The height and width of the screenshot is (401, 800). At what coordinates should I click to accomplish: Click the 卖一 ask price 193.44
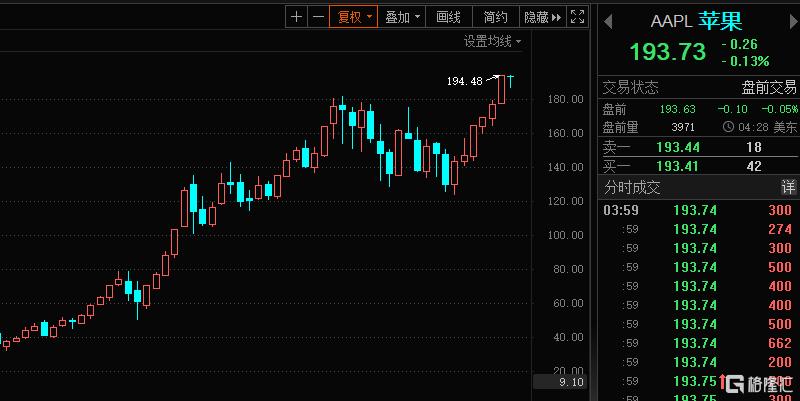(x=678, y=147)
